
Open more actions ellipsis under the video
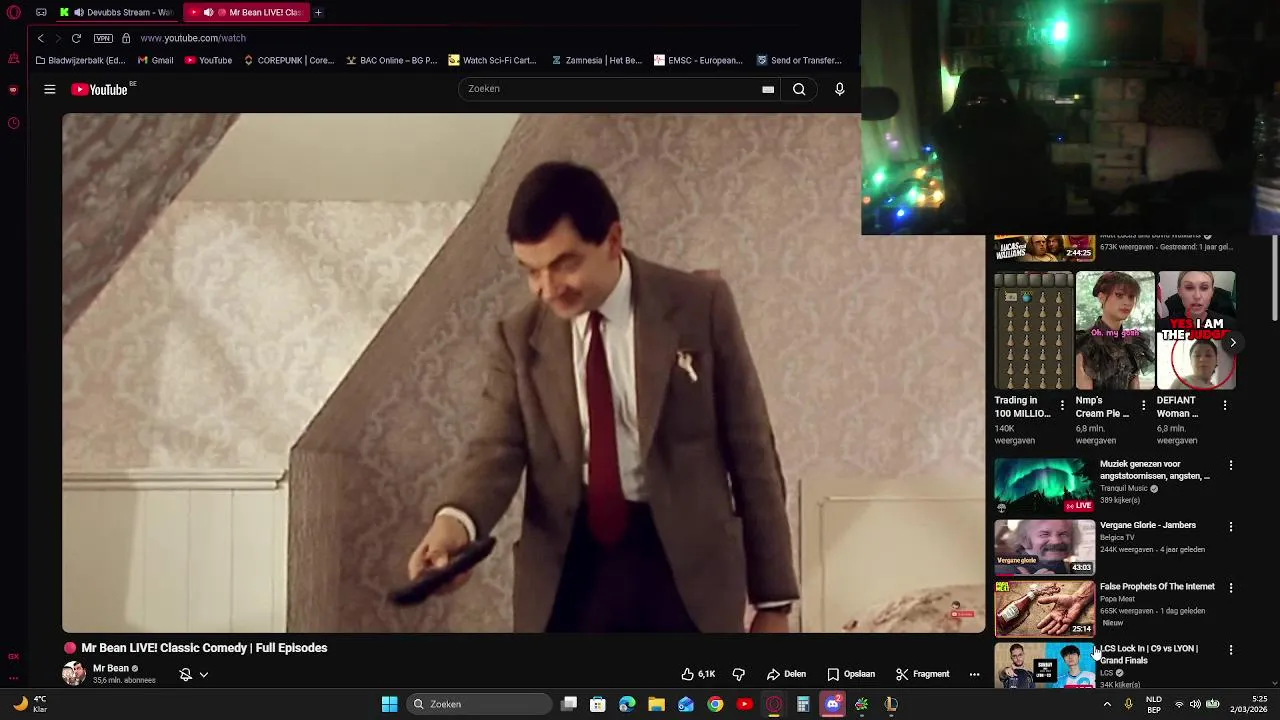pos(974,674)
